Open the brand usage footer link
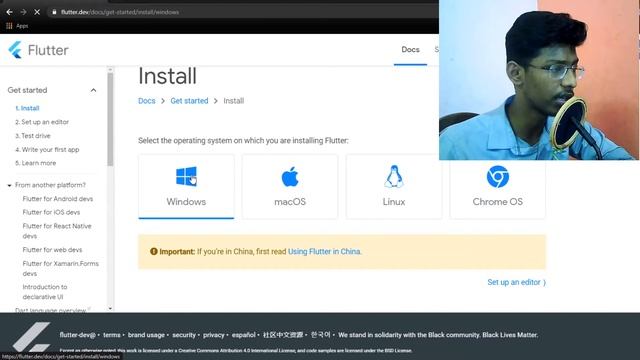 click(146, 335)
